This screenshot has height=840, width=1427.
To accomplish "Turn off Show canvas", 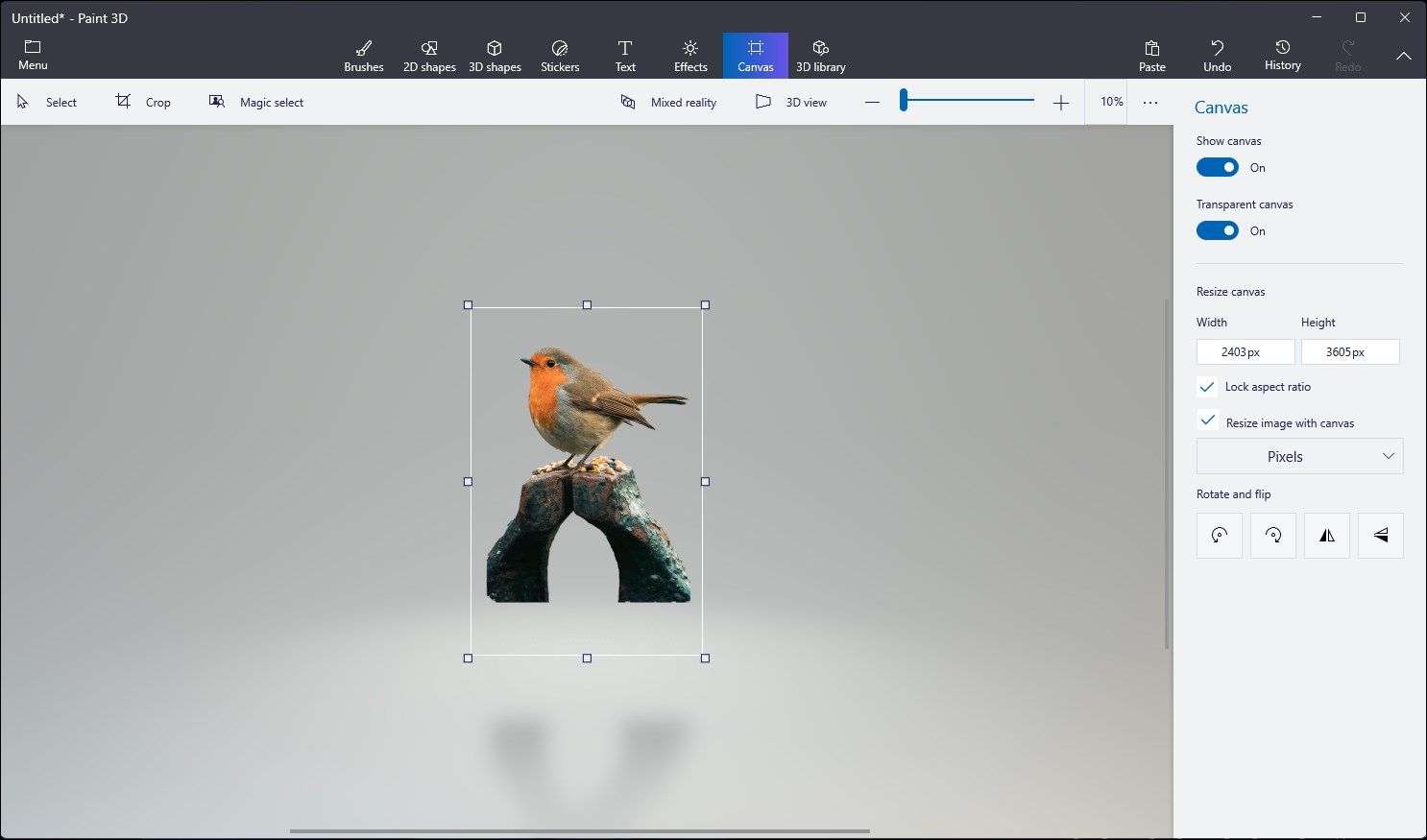I will point(1217,167).
